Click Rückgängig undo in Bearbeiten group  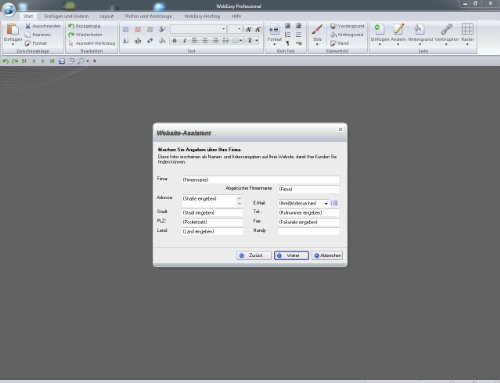(x=84, y=26)
